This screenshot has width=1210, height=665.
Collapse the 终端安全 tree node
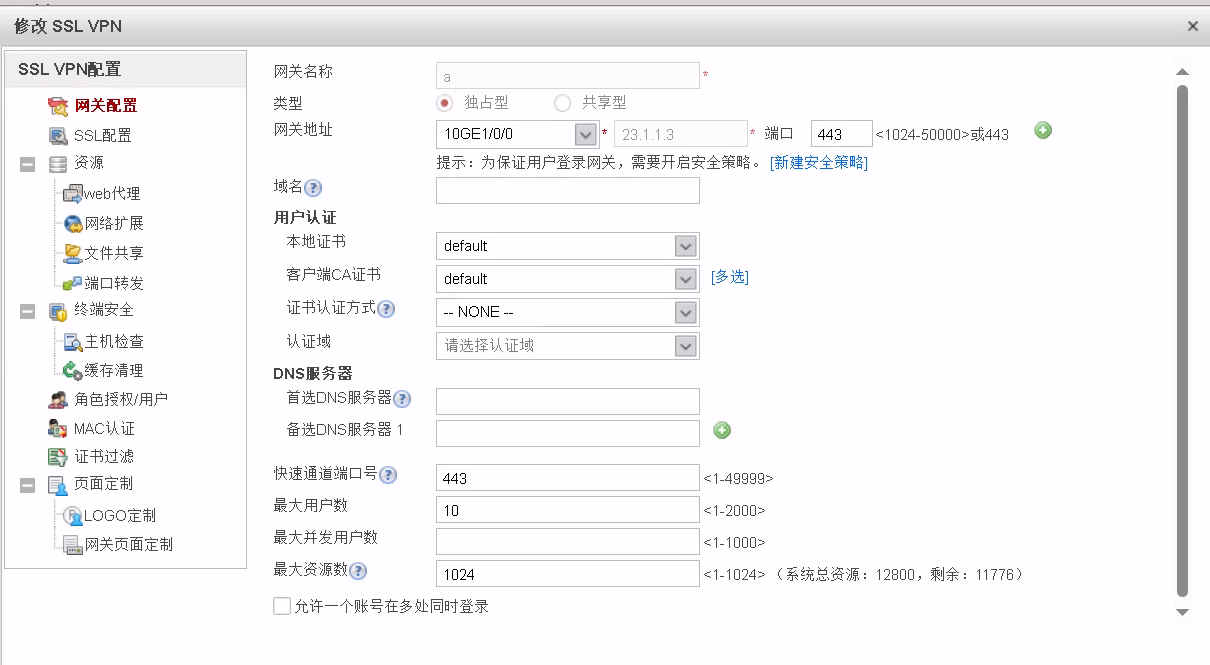pos(28,312)
